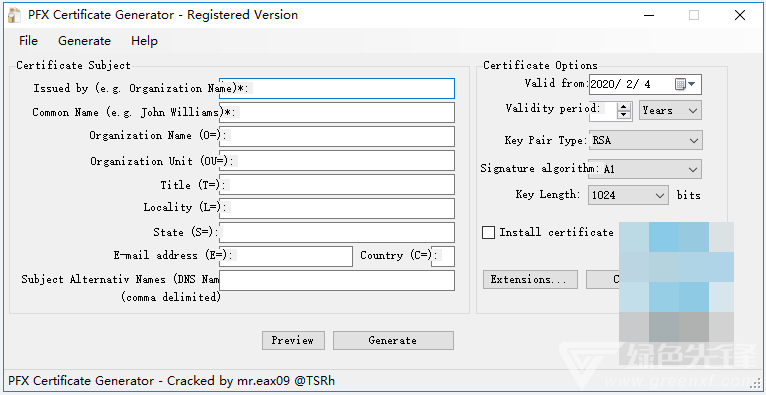The width and height of the screenshot is (766, 395).
Task: Click the Locality (L=) field
Action: [337, 208]
